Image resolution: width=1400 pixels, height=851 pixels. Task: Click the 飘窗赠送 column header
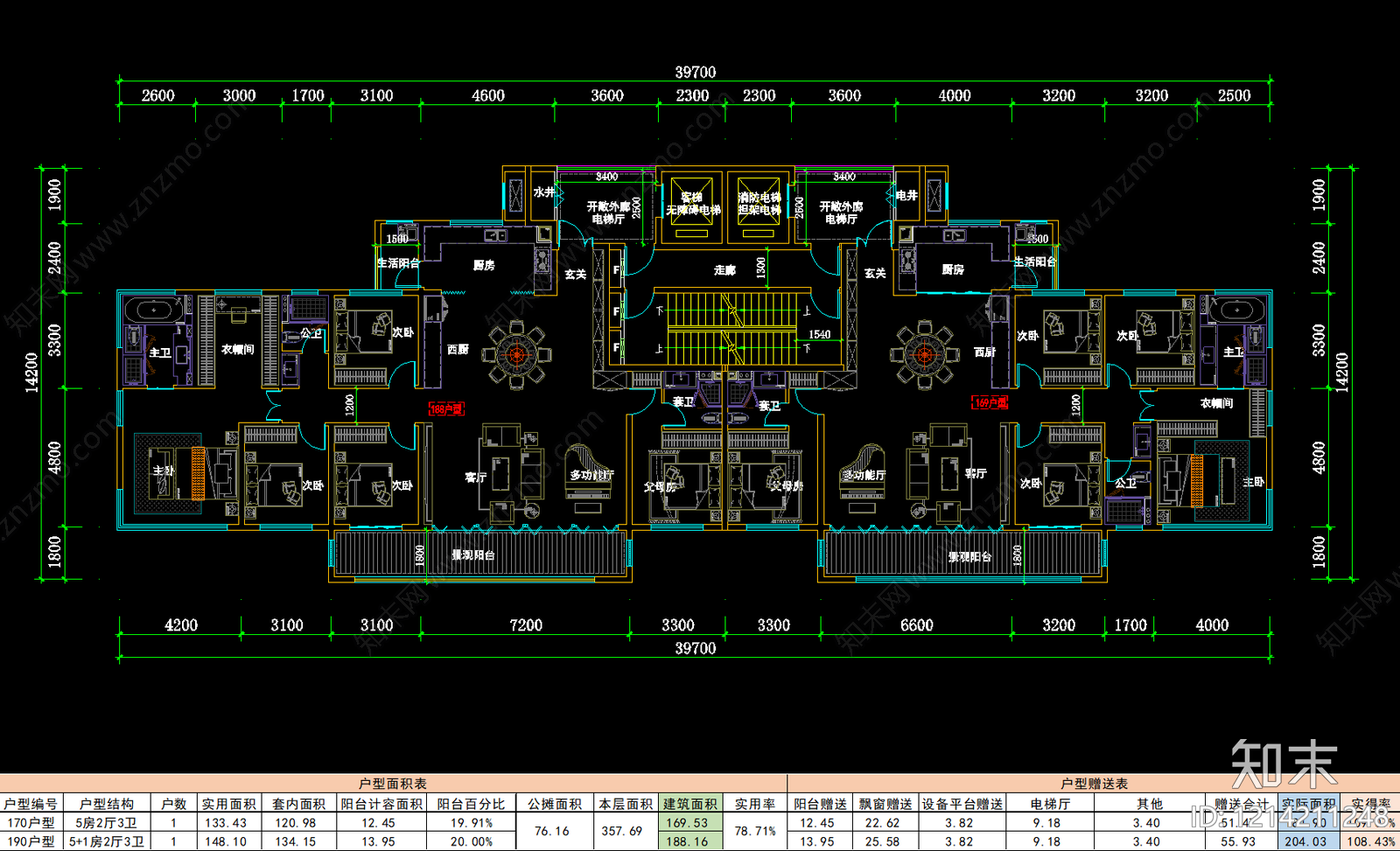[x=885, y=804]
